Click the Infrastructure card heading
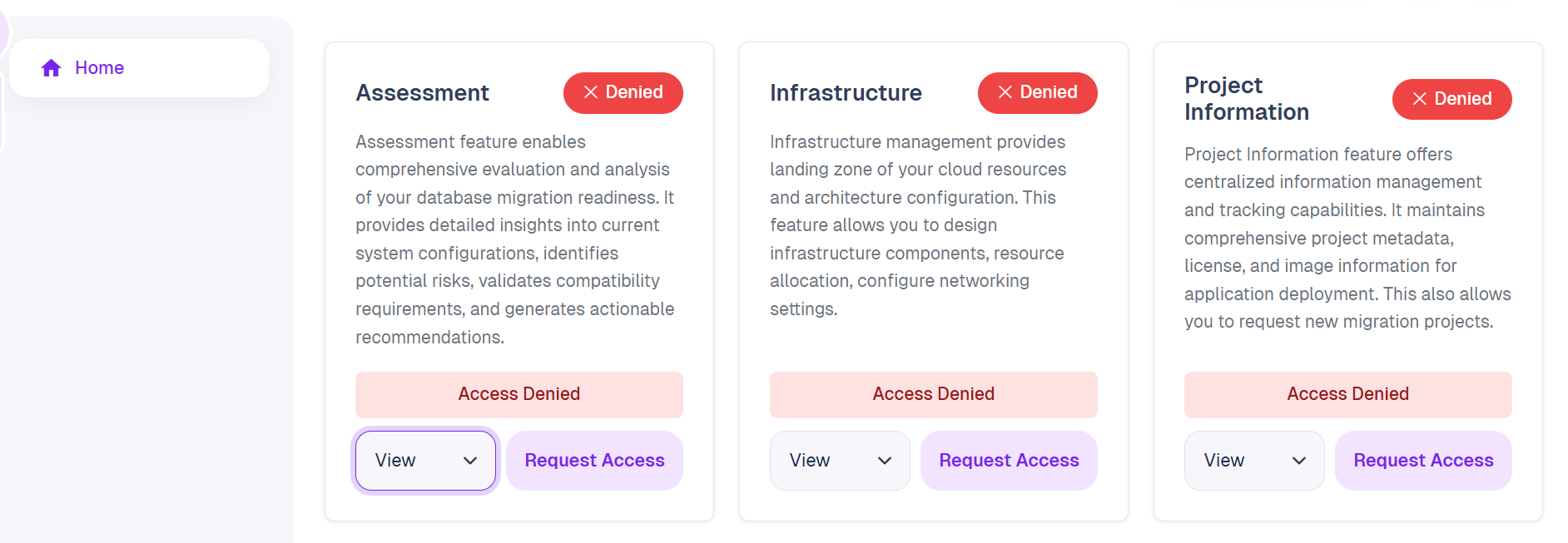 [846, 92]
